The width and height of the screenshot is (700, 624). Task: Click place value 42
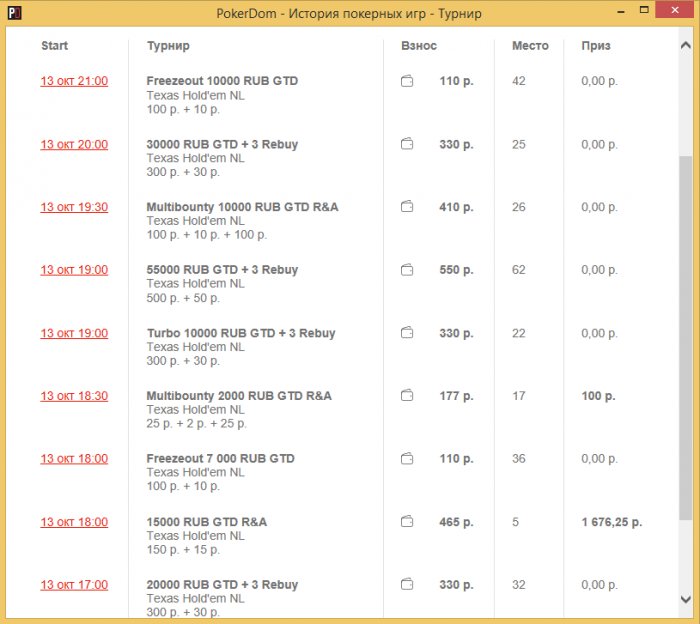coord(519,81)
